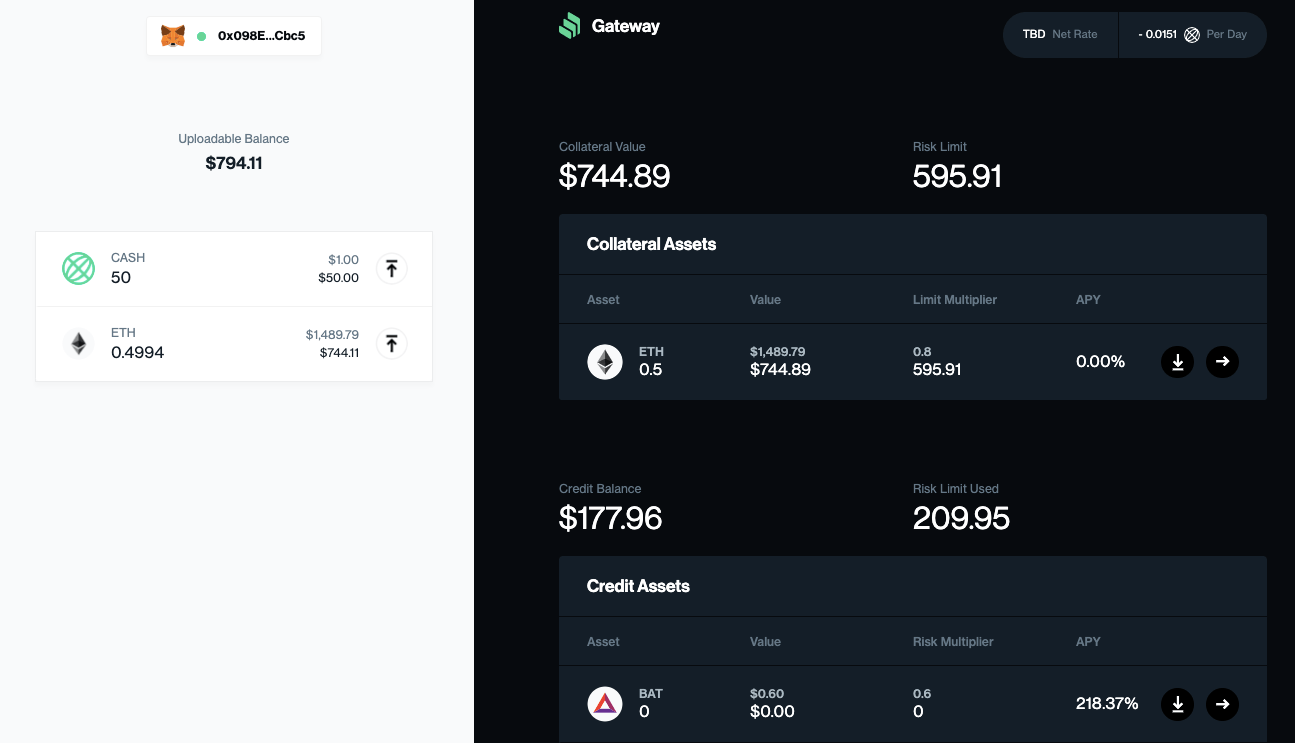
Task: Open the Gateway home link text
Action: click(x=626, y=26)
